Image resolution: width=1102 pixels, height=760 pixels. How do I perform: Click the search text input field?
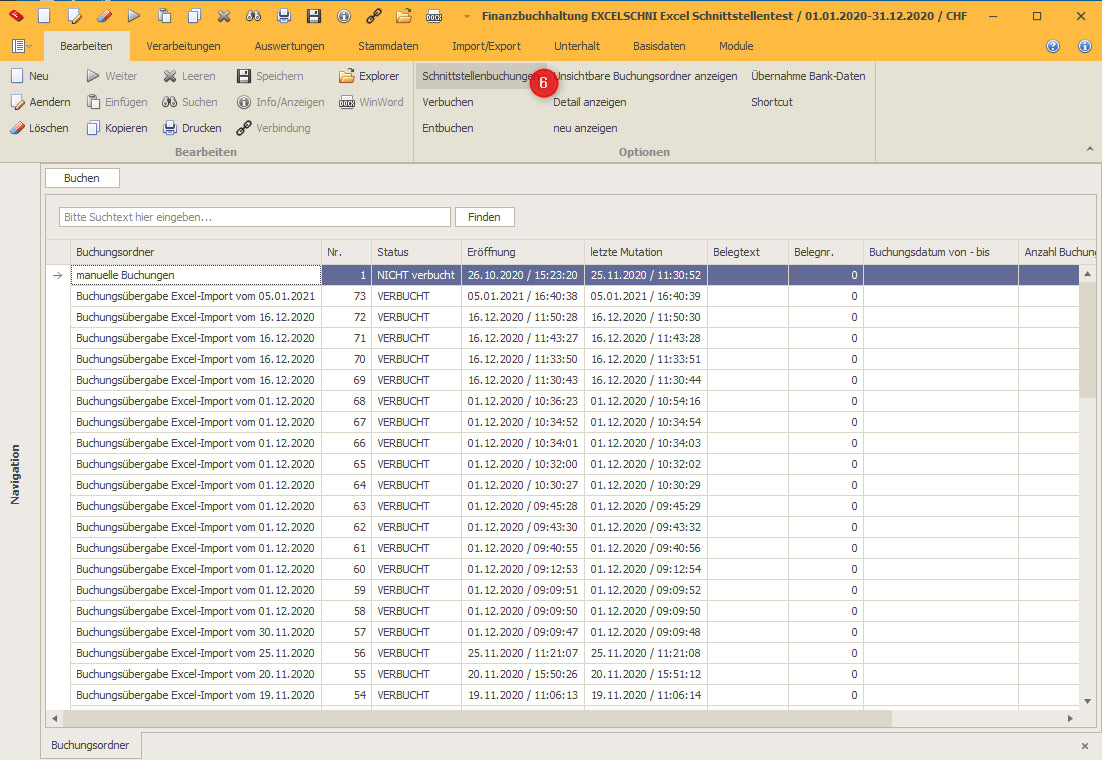(254, 217)
